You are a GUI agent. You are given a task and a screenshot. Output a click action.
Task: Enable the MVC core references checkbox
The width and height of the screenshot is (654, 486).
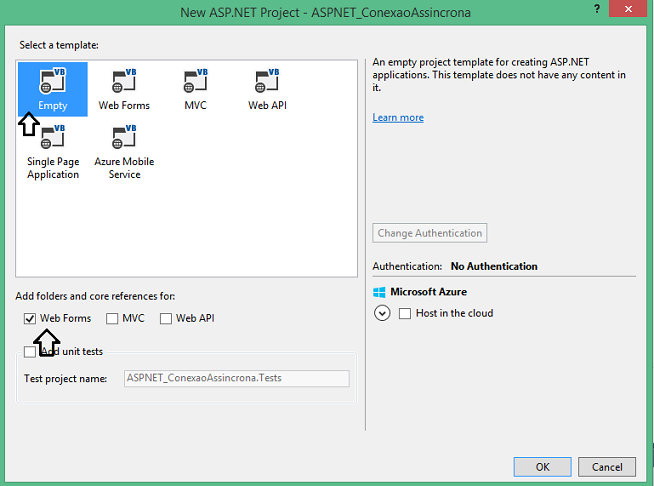pos(112,319)
